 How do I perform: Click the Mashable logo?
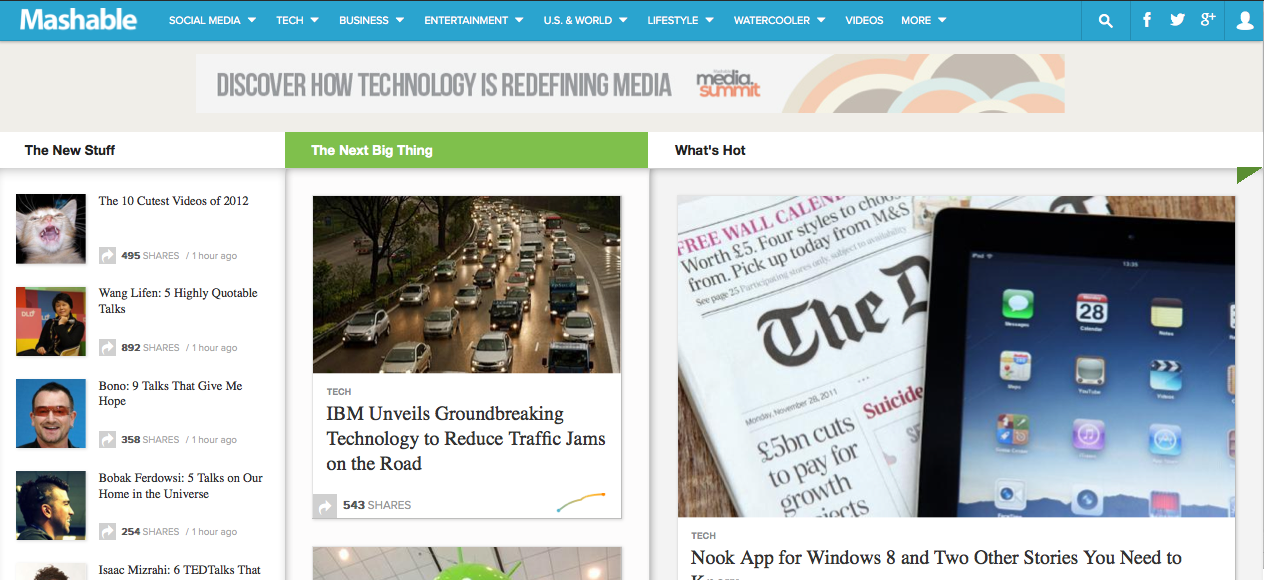[78, 20]
